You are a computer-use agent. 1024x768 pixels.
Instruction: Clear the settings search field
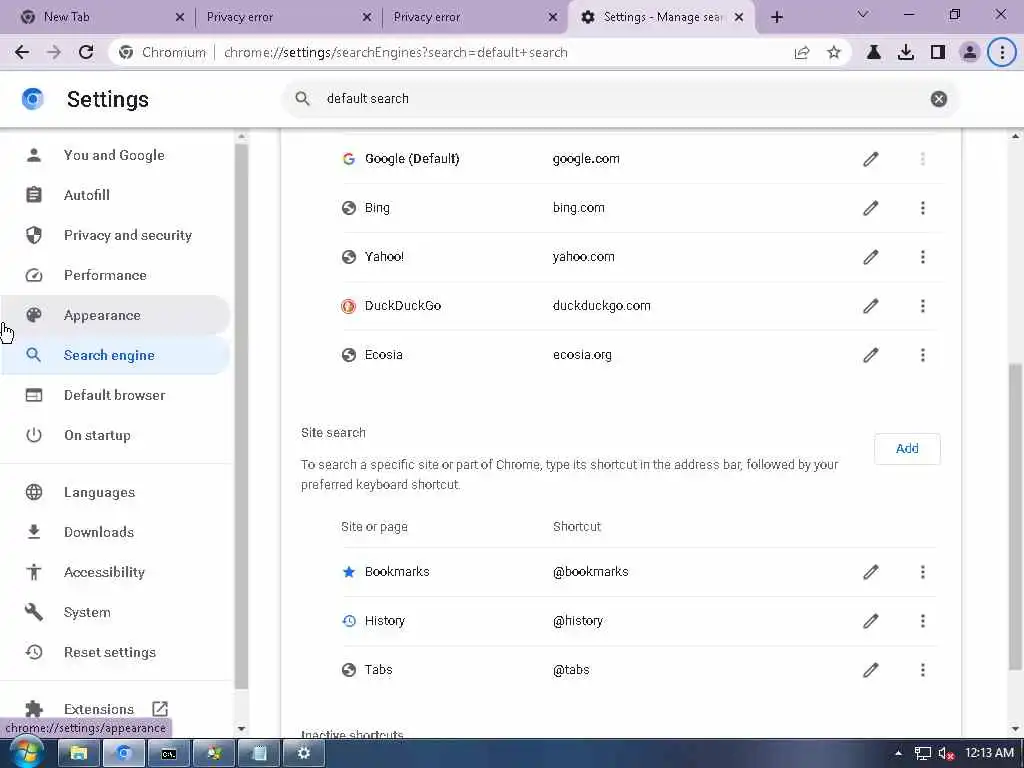coord(938,99)
